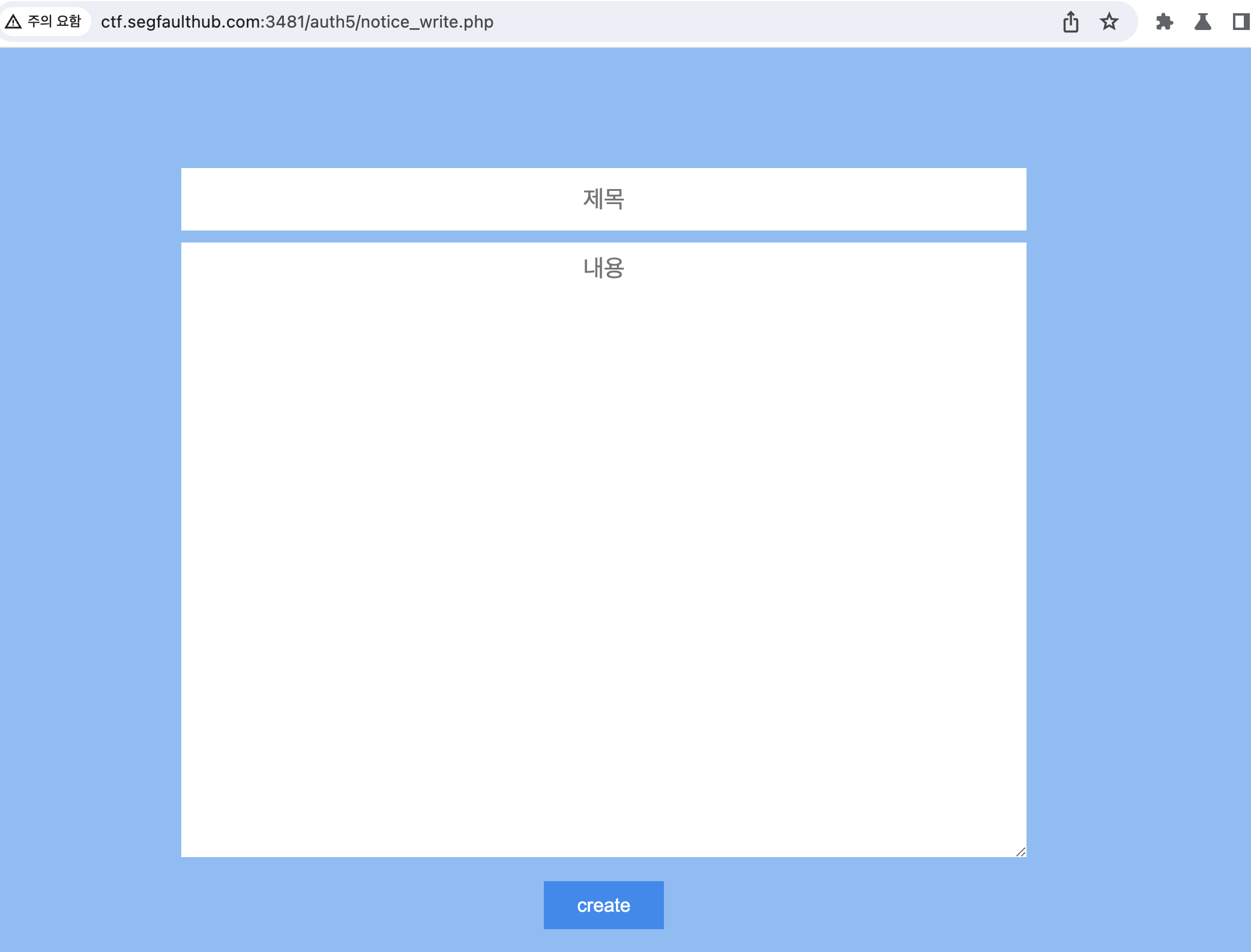The width and height of the screenshot is (1251, 952).
Task: Click blue gap between title and content
Action: point(603,236)
